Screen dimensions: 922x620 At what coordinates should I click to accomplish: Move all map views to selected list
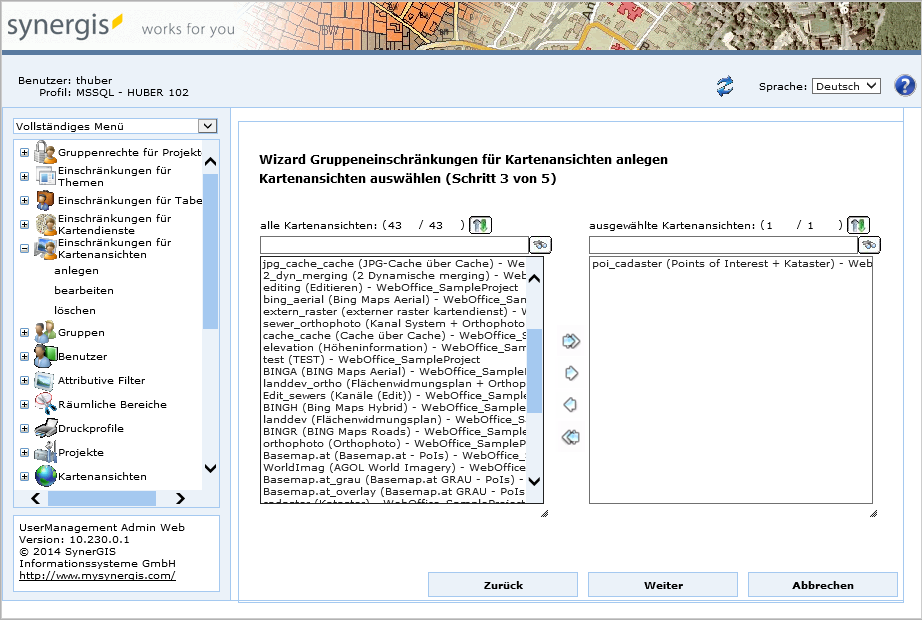[x=571, y=342]
